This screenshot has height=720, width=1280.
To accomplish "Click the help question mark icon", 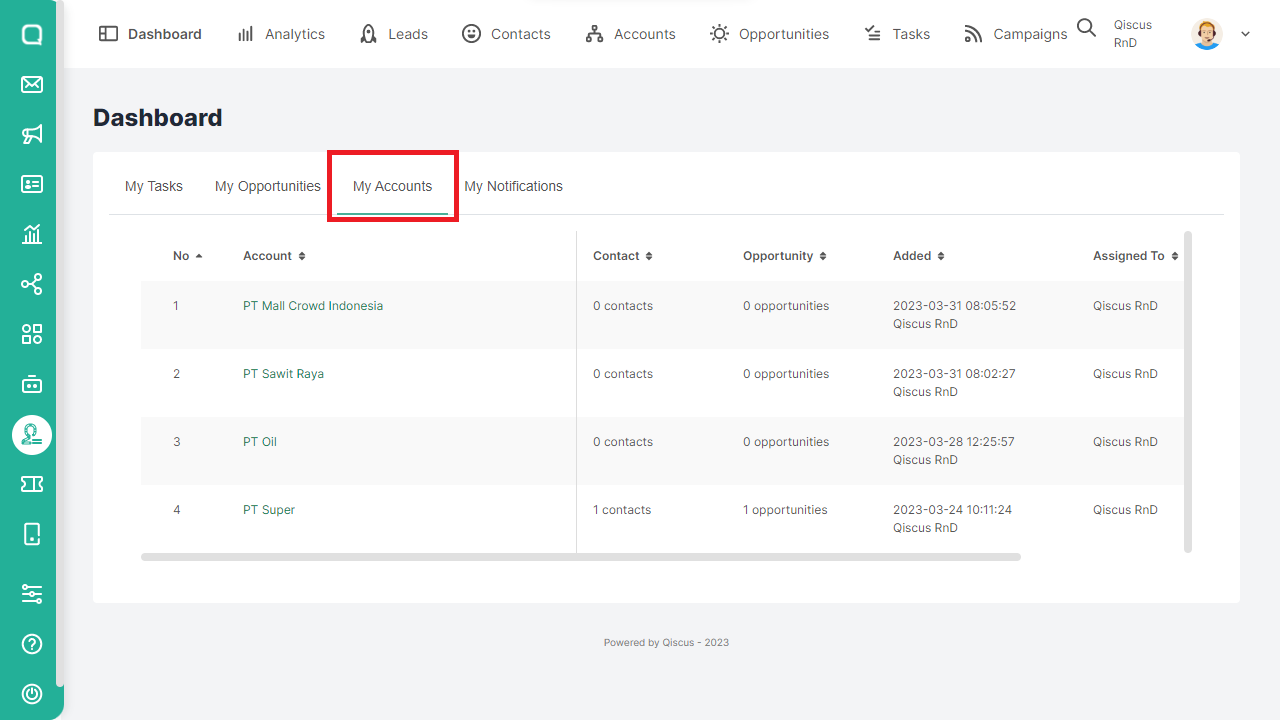I will (32, 644).
